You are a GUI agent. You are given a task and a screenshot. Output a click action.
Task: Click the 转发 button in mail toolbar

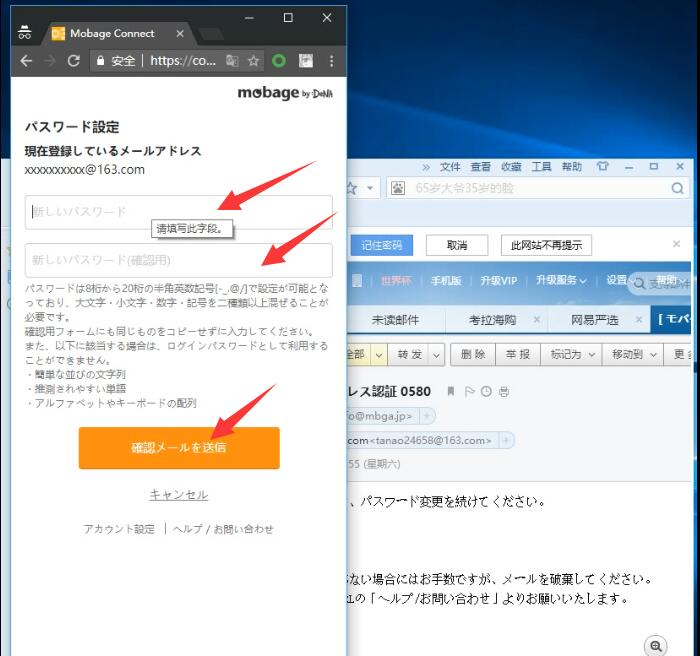coord(409,355)
